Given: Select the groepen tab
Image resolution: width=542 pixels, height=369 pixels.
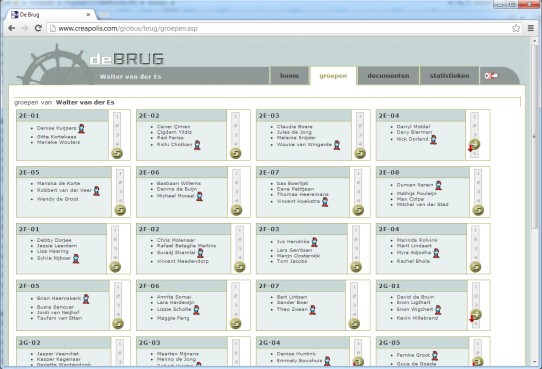Looking at the screenshot, I should [333, 76].
